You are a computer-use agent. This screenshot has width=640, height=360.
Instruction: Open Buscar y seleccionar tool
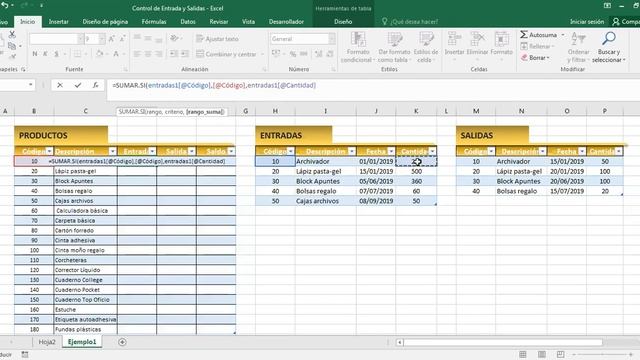click(x=609, y=47)
